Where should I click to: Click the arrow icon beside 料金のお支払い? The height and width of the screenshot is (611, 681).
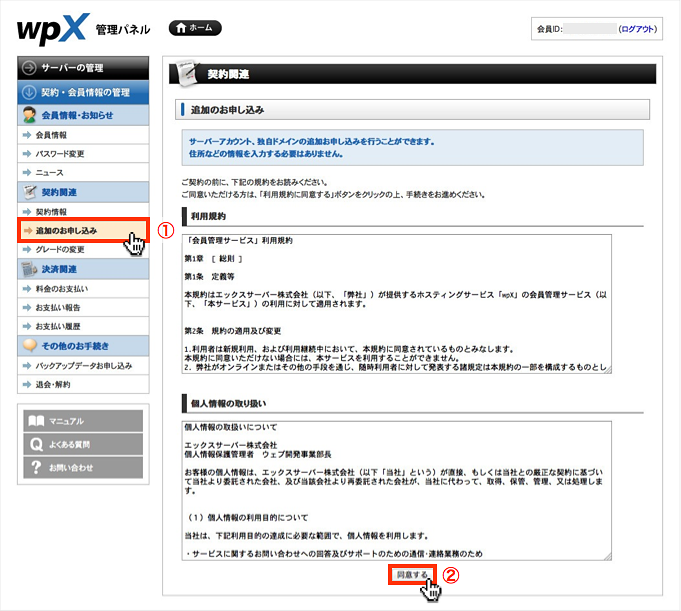(x=27, y=289)
